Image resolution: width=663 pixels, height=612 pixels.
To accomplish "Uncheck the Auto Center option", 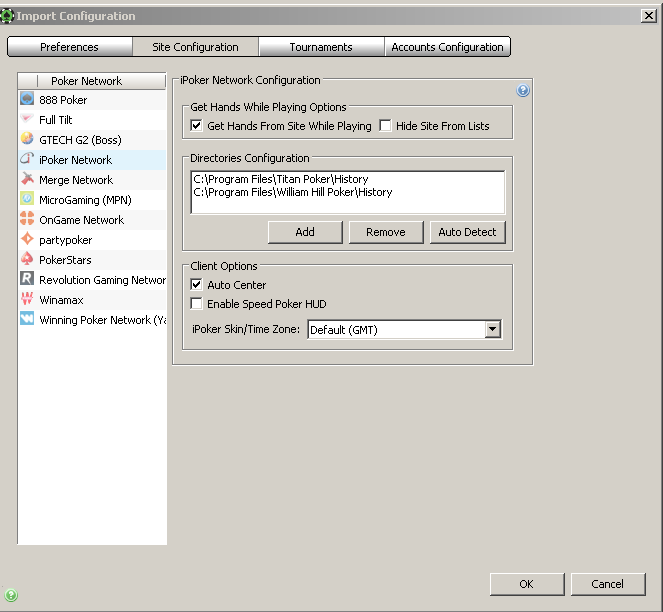I will tap(196, 285).
